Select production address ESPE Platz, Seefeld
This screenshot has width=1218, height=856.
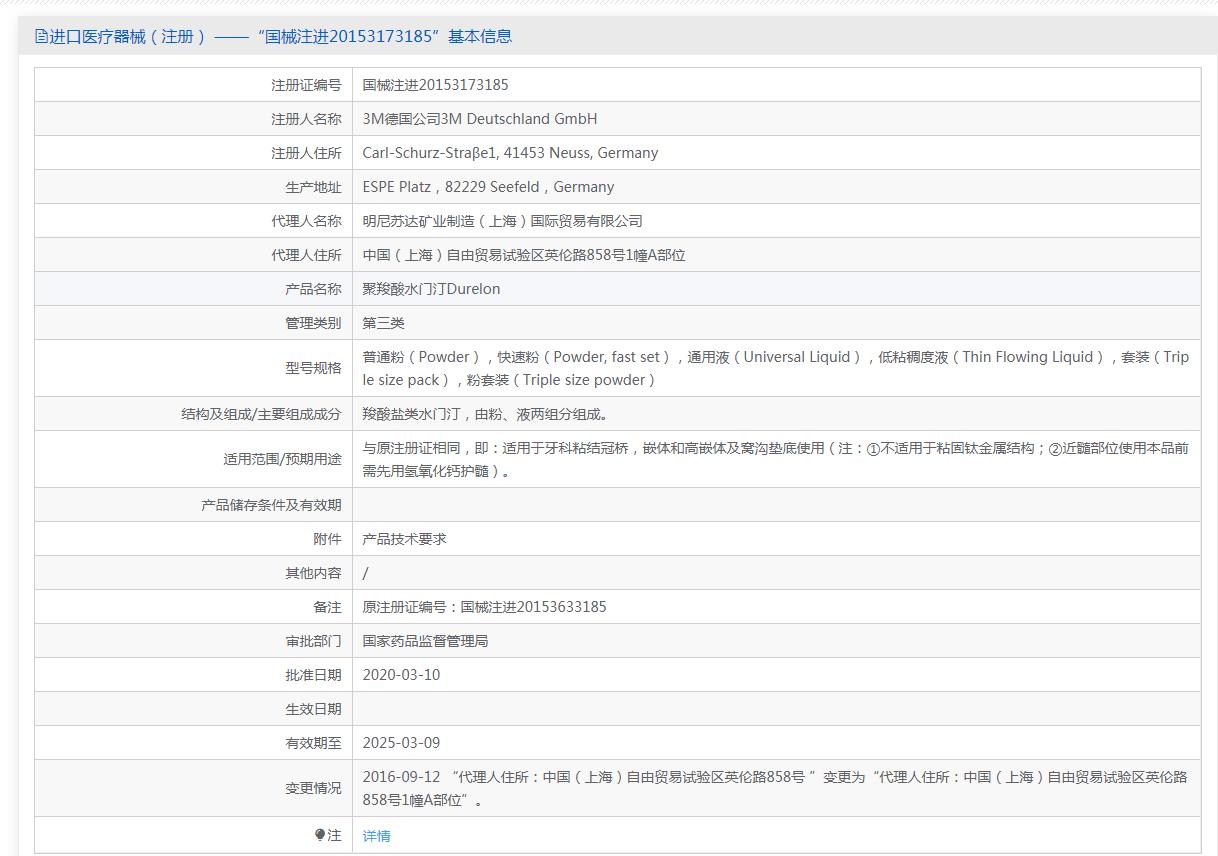[488, 187]
